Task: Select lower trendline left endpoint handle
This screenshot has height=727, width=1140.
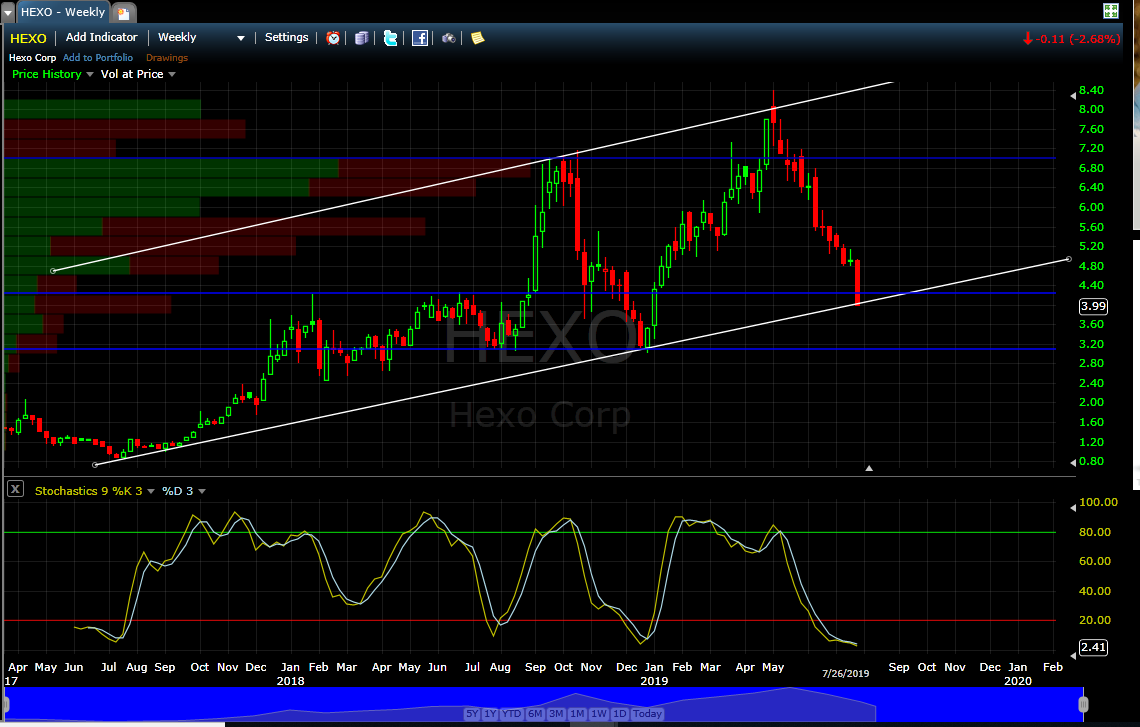Action: (x=95, y=465)
